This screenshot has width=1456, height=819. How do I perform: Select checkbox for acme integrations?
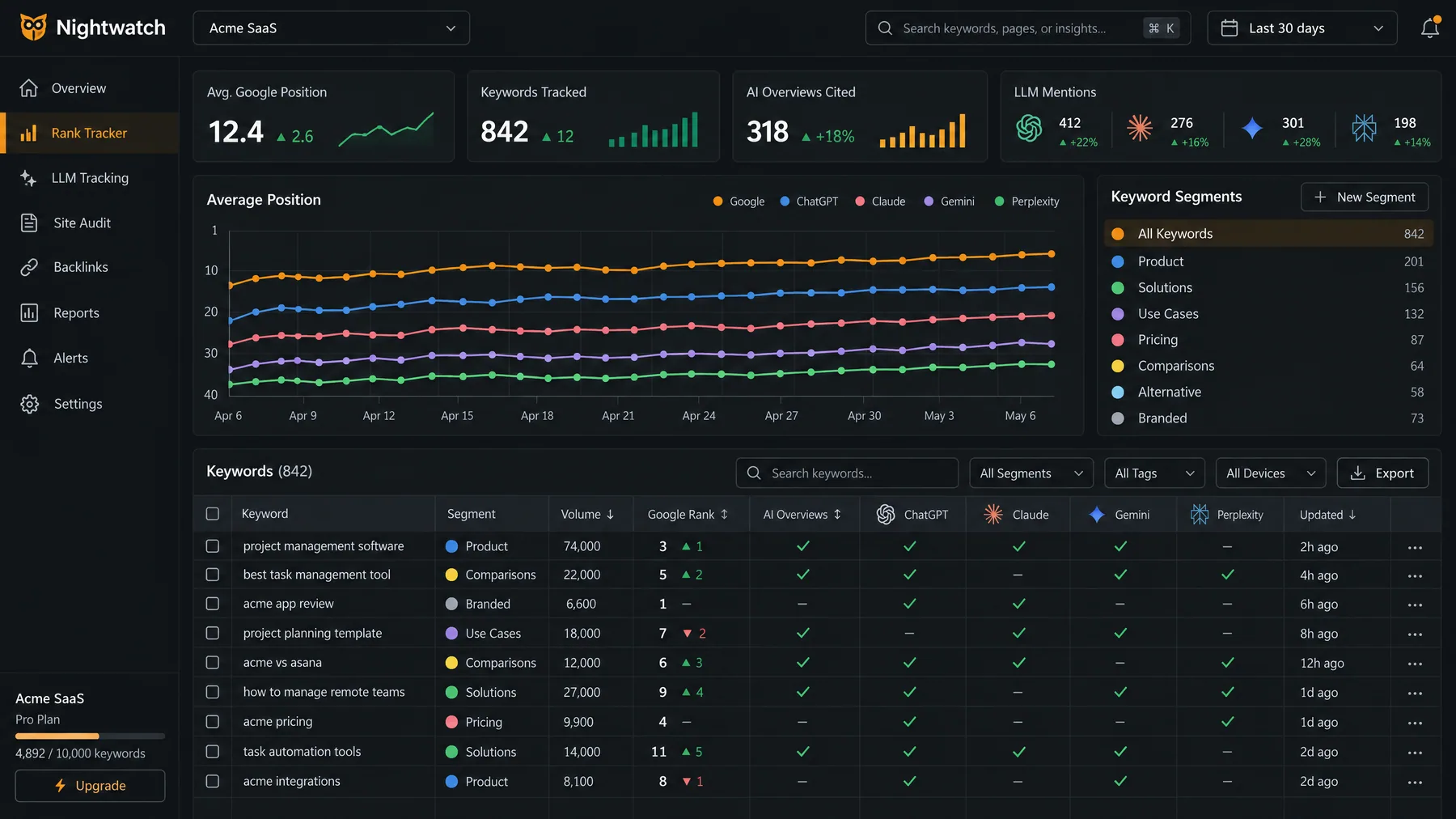coord(213,781)
